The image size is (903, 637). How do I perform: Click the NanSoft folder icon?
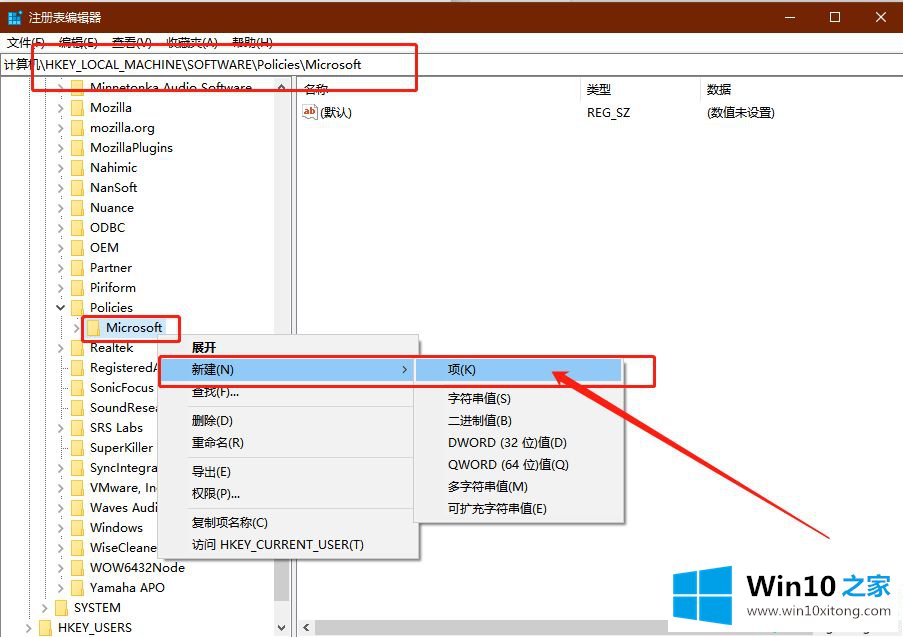pyautogui.click(x=77, y=188)
